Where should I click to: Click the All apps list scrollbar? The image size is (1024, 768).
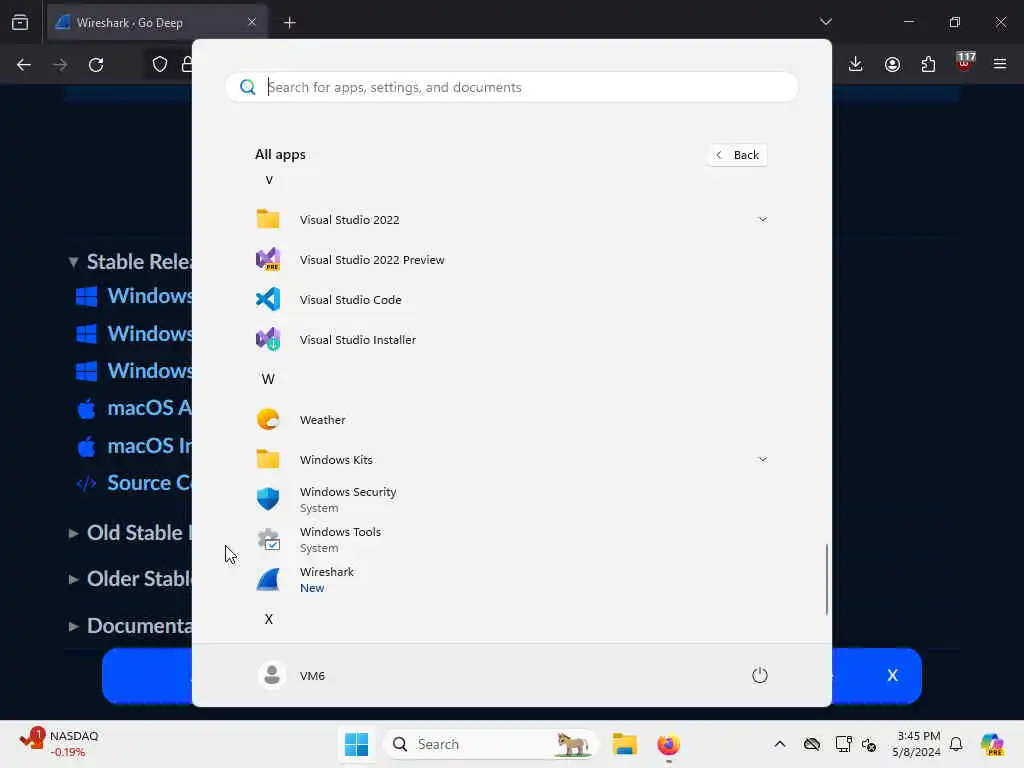tap(827, 579)
